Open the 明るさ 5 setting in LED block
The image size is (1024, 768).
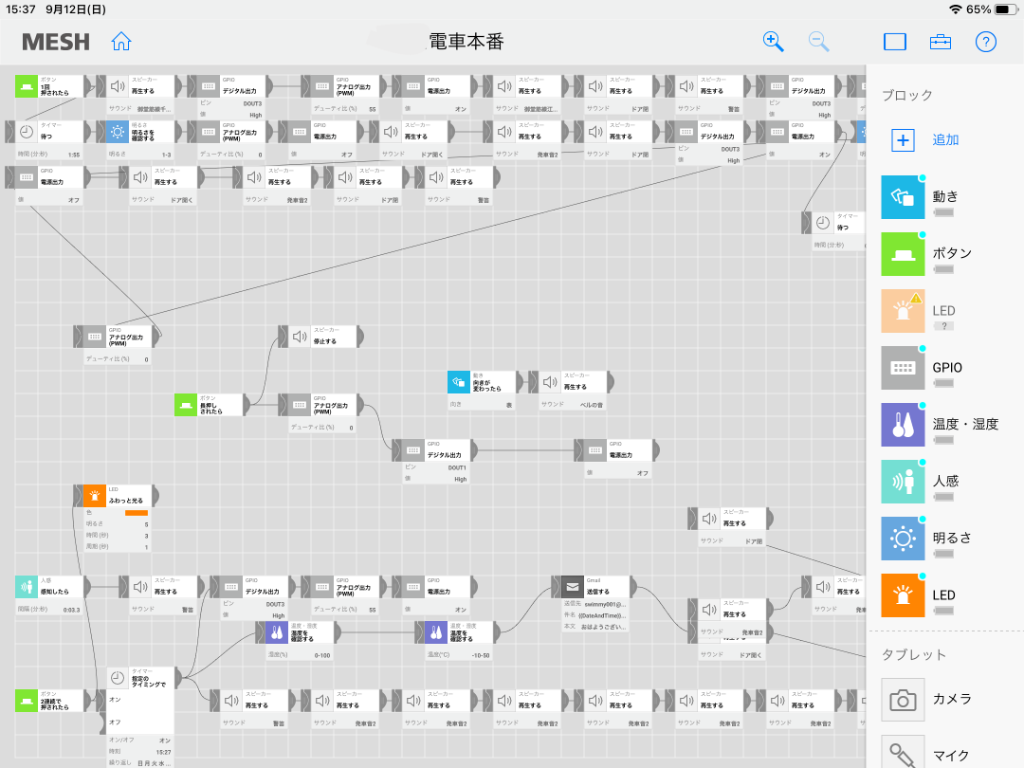pos(117,524)
